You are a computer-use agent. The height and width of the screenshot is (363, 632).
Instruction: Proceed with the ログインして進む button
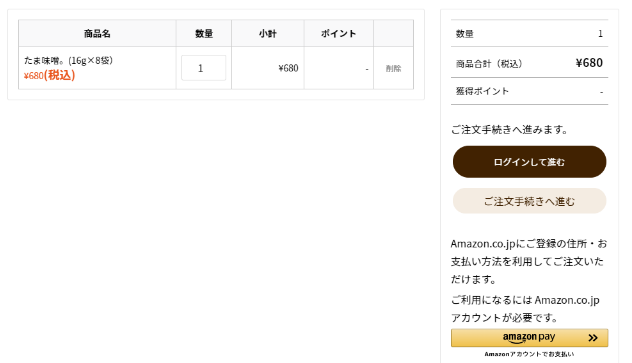(x=529, y=162)
